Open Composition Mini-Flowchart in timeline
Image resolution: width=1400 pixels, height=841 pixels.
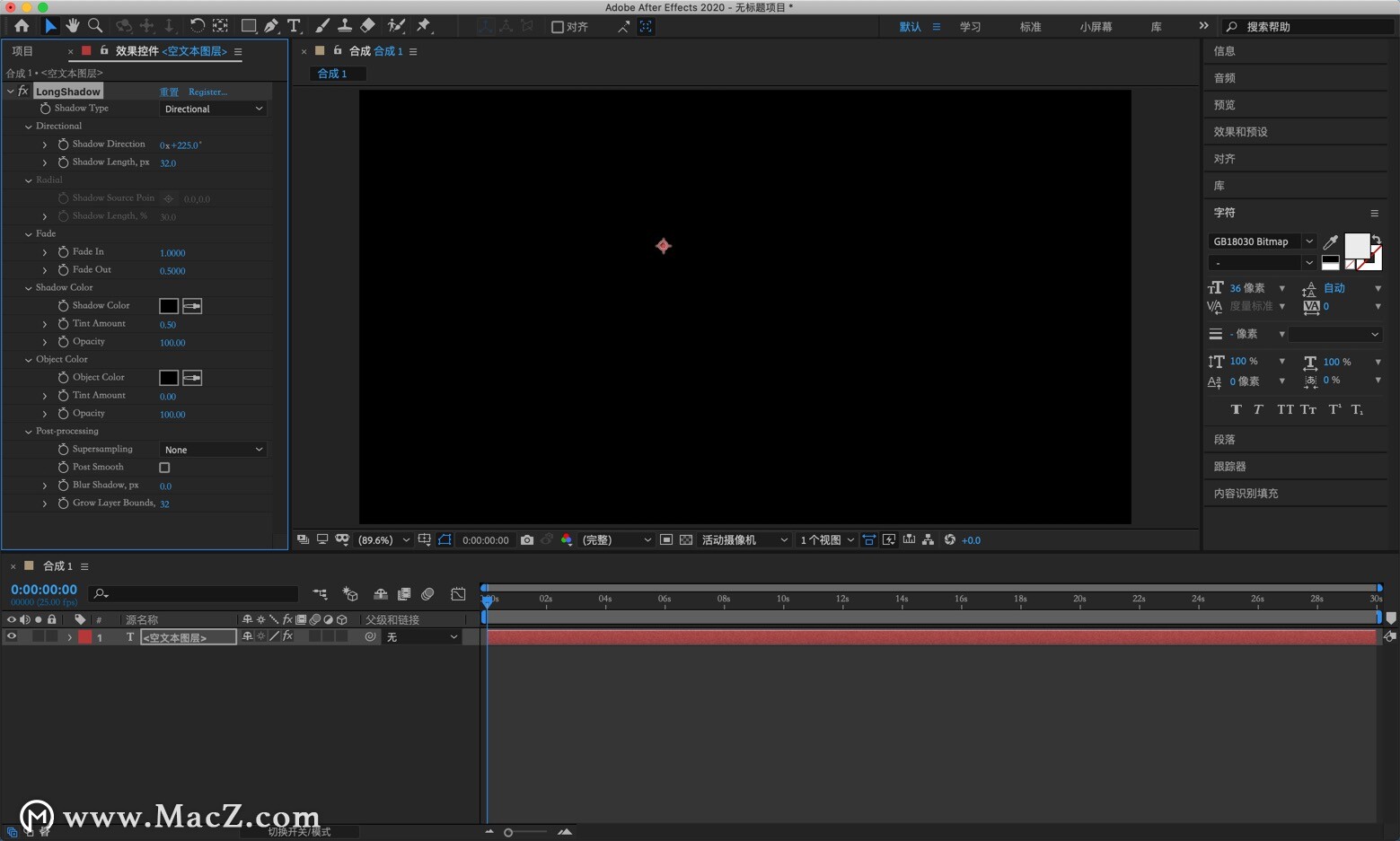pos(320,594)
